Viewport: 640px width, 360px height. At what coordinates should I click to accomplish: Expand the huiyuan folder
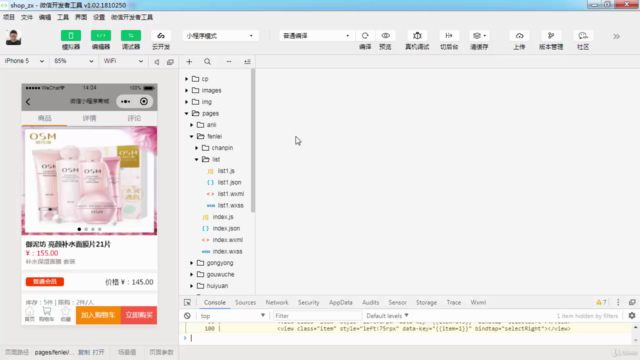(191, 286)
